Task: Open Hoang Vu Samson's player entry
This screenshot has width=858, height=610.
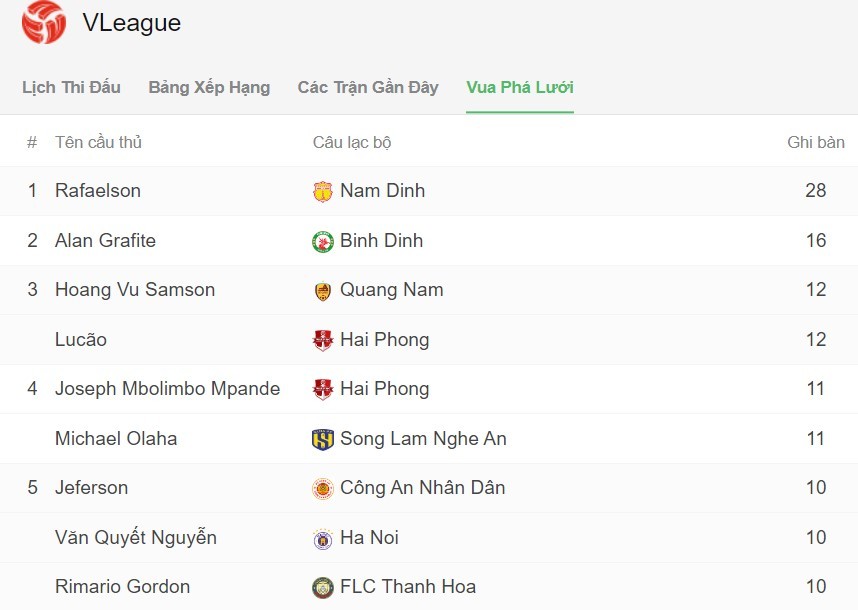Action: [135, 290]
